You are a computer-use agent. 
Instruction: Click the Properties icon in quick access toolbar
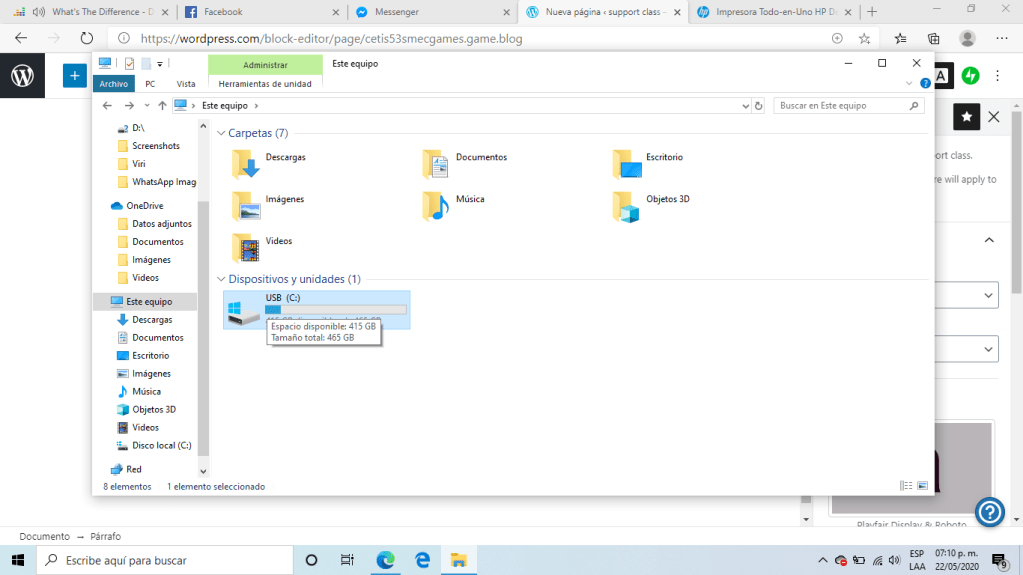click(x=129, y=64)
